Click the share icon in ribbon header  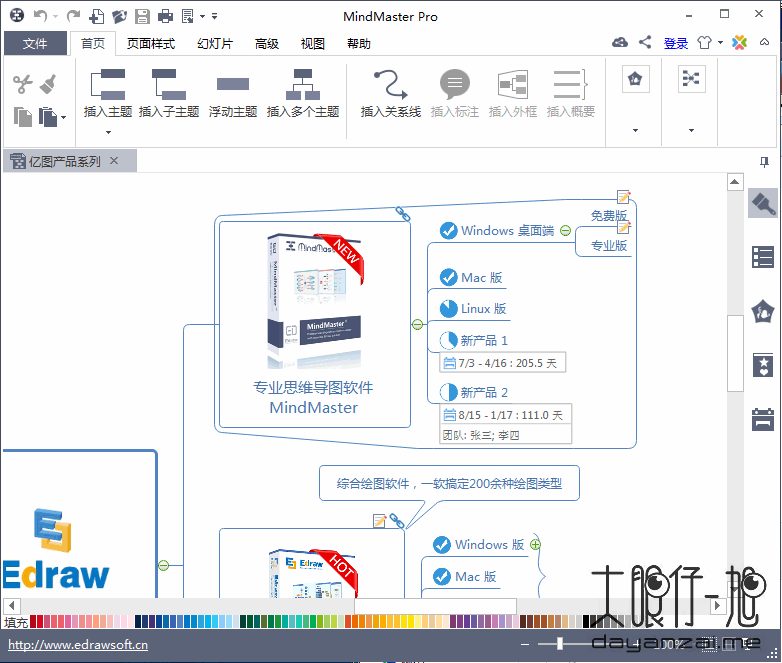pyautogui.click(x=645, y=42)
